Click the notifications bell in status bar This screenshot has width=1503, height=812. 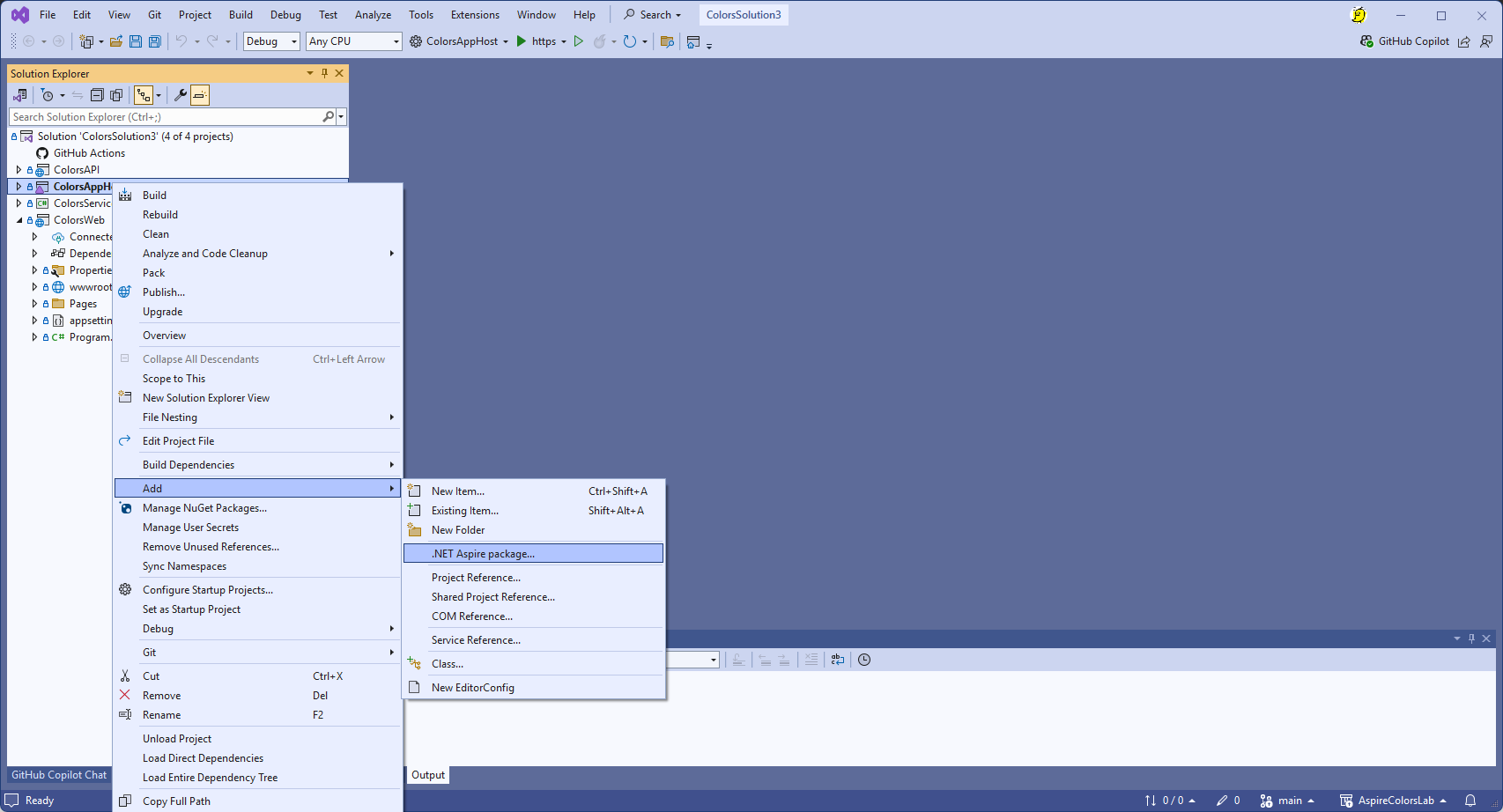(x=1470, y=801)
